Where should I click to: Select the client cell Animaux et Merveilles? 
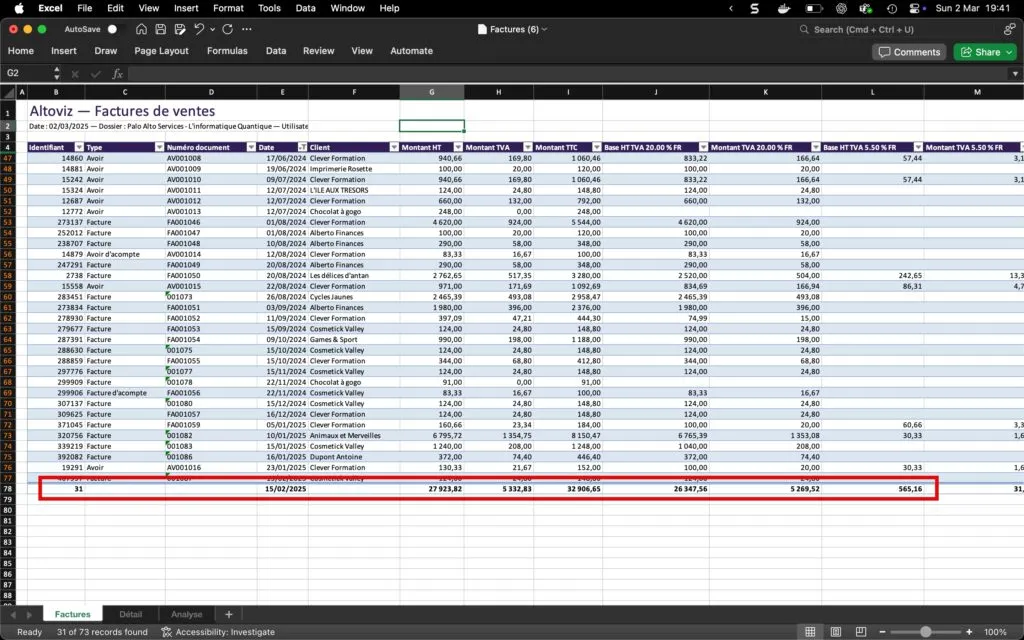point(354,436)
